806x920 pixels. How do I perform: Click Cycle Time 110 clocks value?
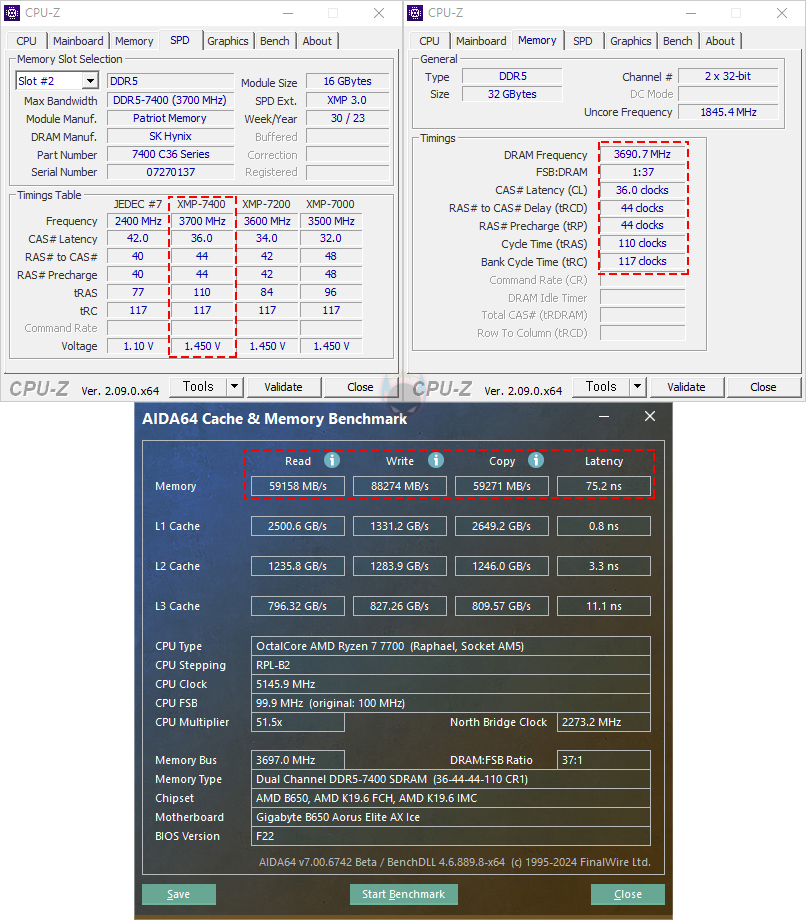pos(642,243)
